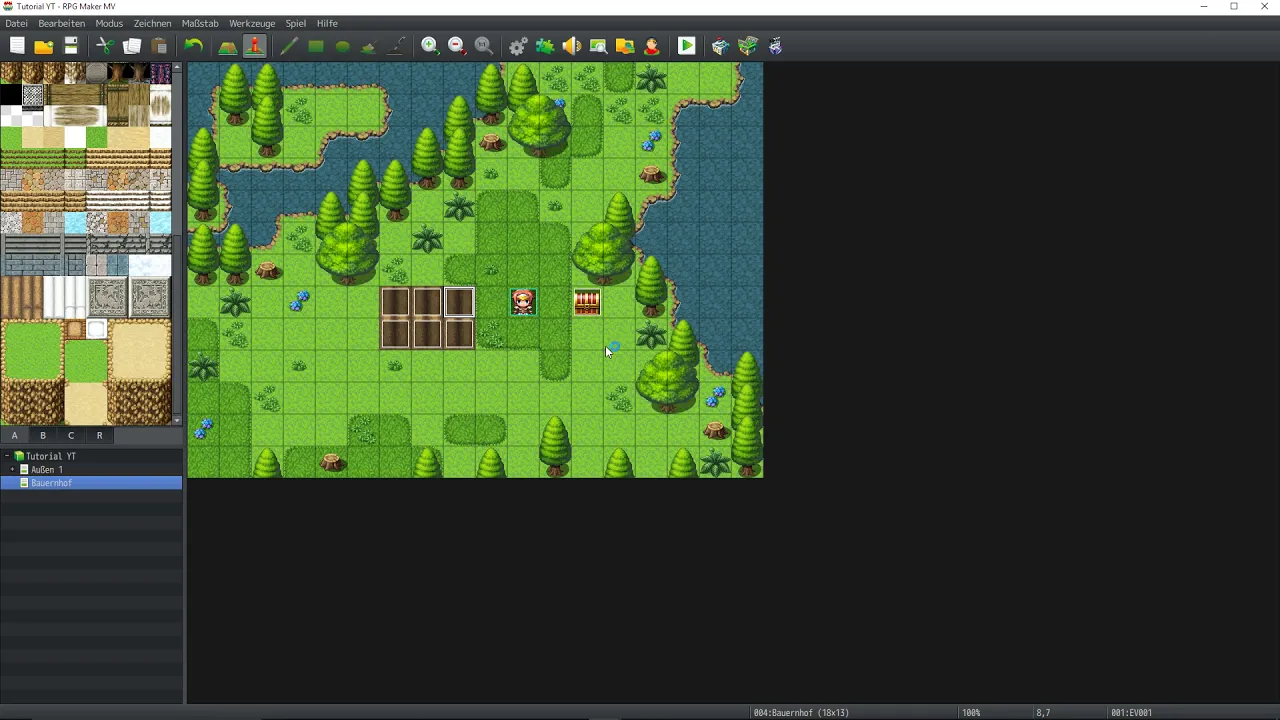1280x720 pixels.
Task: Close the RPG Maker MV window
Action: click(x=1264, y=6)
